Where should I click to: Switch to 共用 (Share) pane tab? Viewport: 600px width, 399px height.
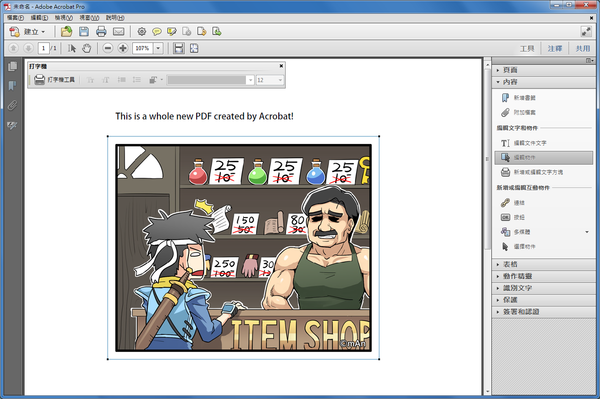point(582,49)
